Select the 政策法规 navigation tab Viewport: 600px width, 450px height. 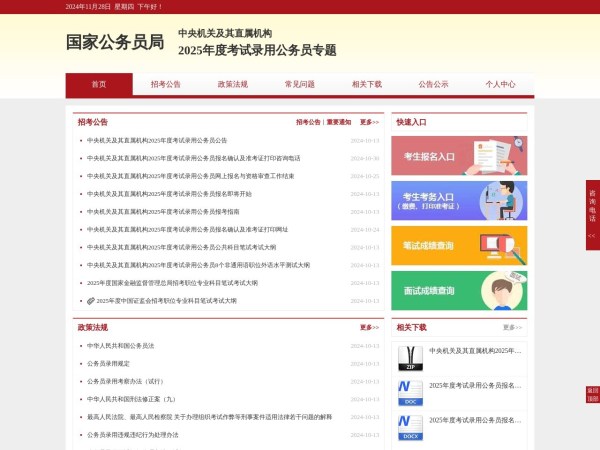233,85
